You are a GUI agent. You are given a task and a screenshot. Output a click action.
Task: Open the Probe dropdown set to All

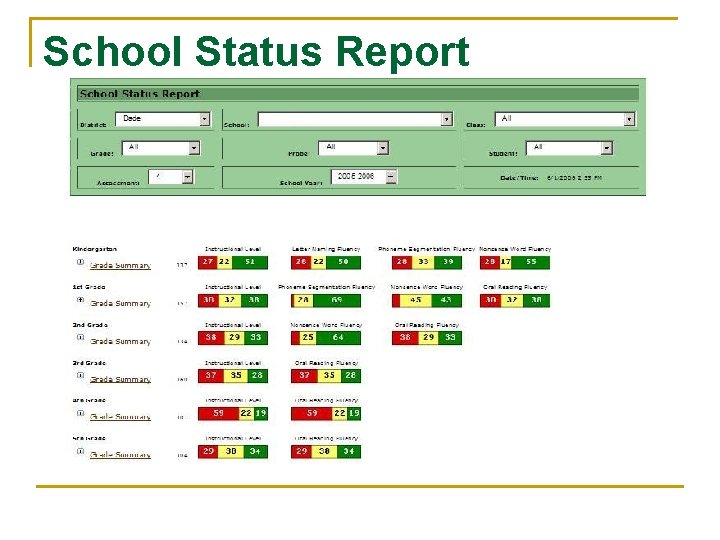click(354, 148)
